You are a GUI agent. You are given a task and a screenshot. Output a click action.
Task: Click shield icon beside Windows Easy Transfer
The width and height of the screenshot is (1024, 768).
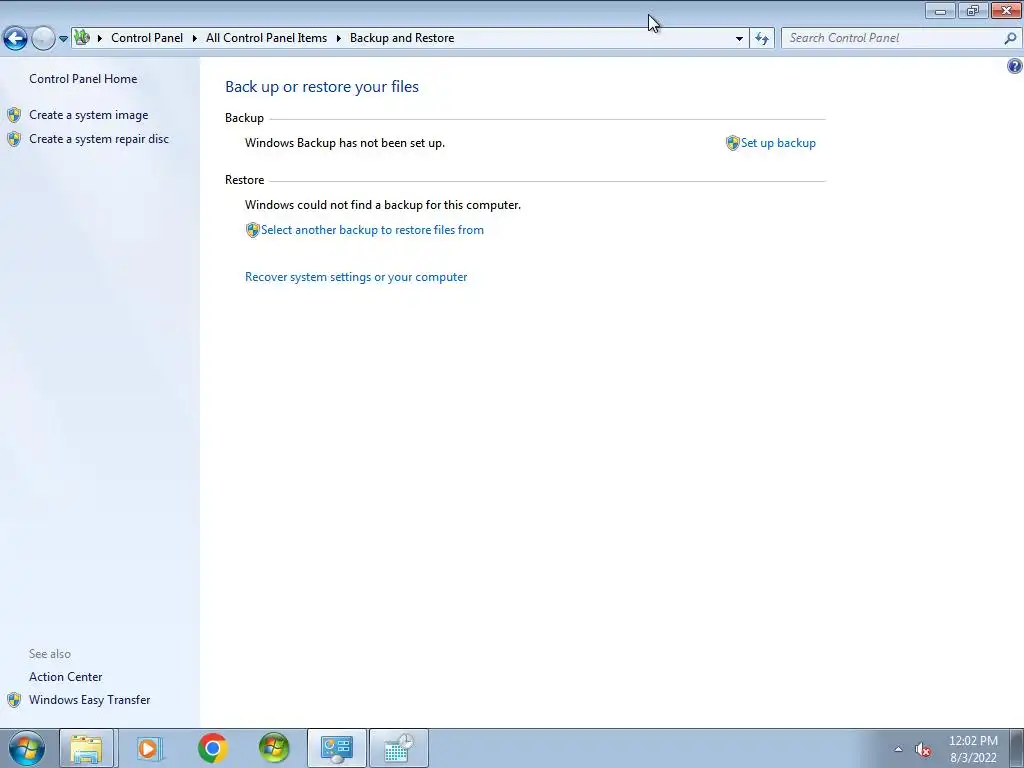[x=14, y=700]
